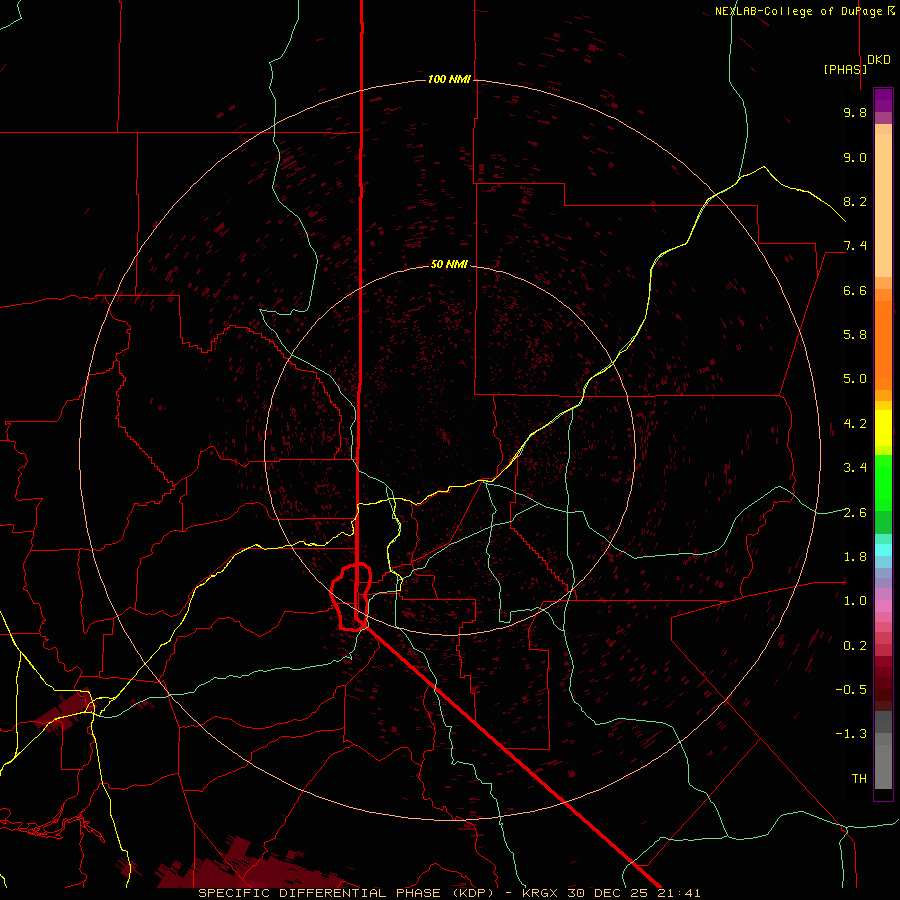
Task: Click the 'KRGX' radar site identifier
Action: pyautogui.click(x=542, y=893)
